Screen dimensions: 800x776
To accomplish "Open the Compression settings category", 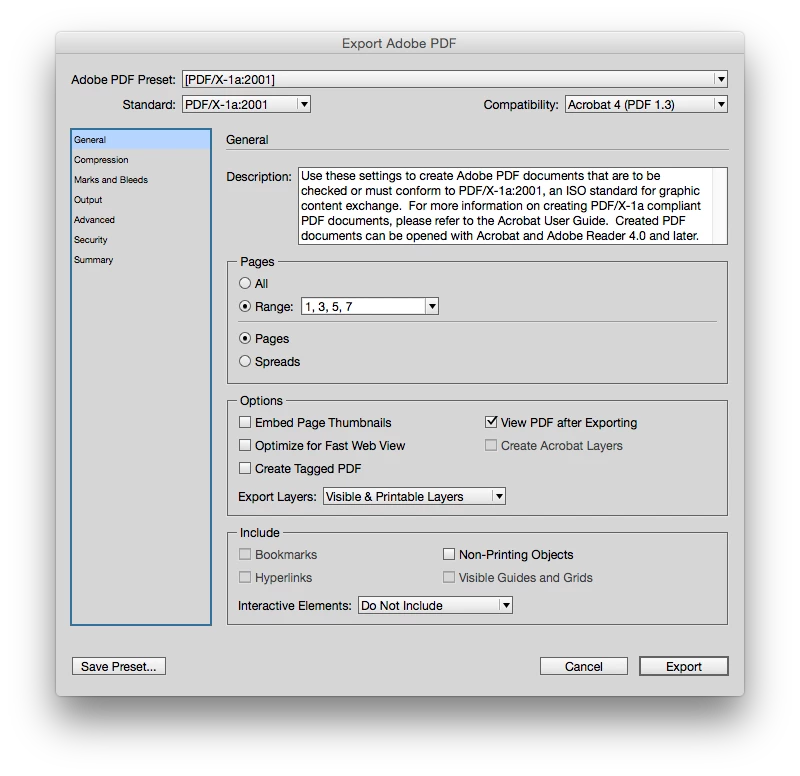I will pos(141,160).
